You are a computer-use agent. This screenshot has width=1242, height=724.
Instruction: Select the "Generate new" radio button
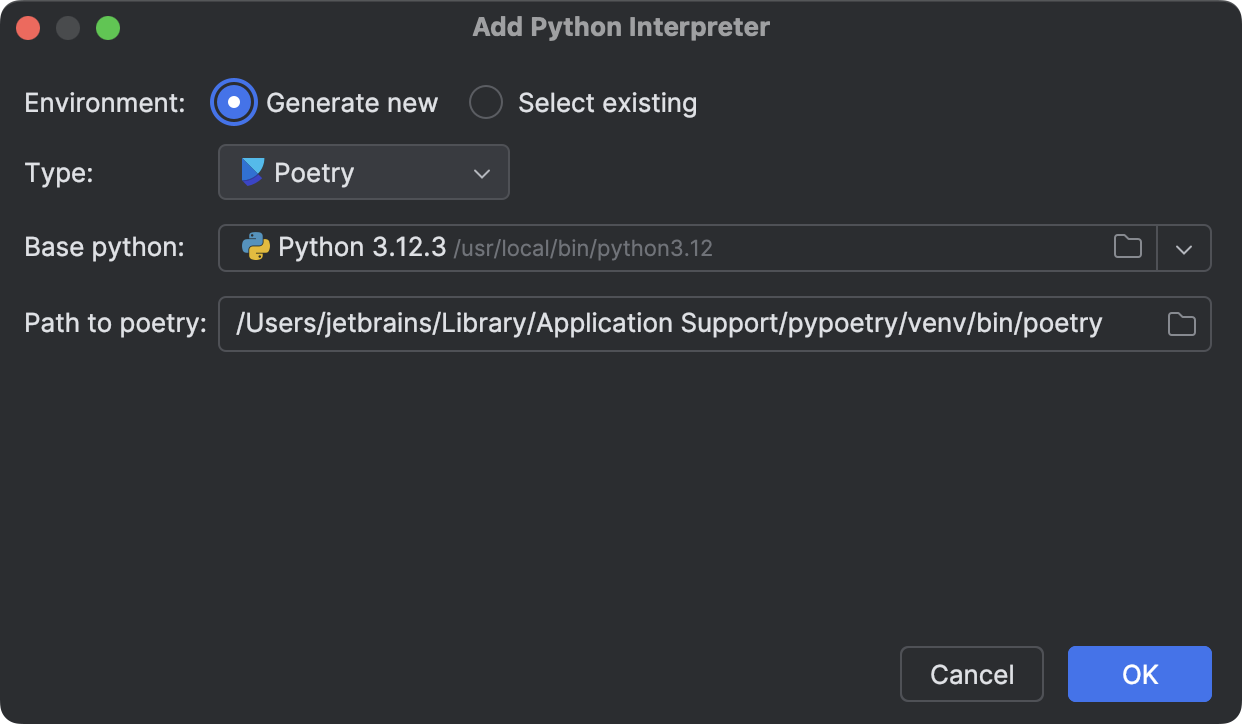click(234, 103)
